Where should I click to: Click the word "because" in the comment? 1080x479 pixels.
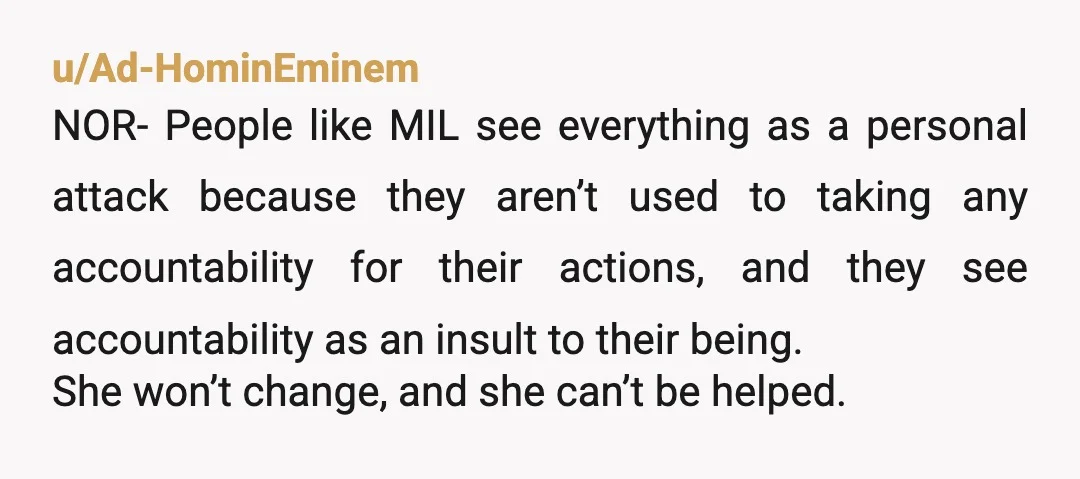278,197
